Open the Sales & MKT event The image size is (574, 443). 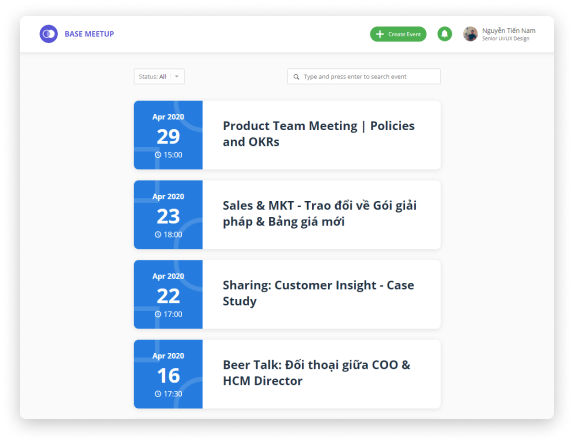tap(287, 215)
